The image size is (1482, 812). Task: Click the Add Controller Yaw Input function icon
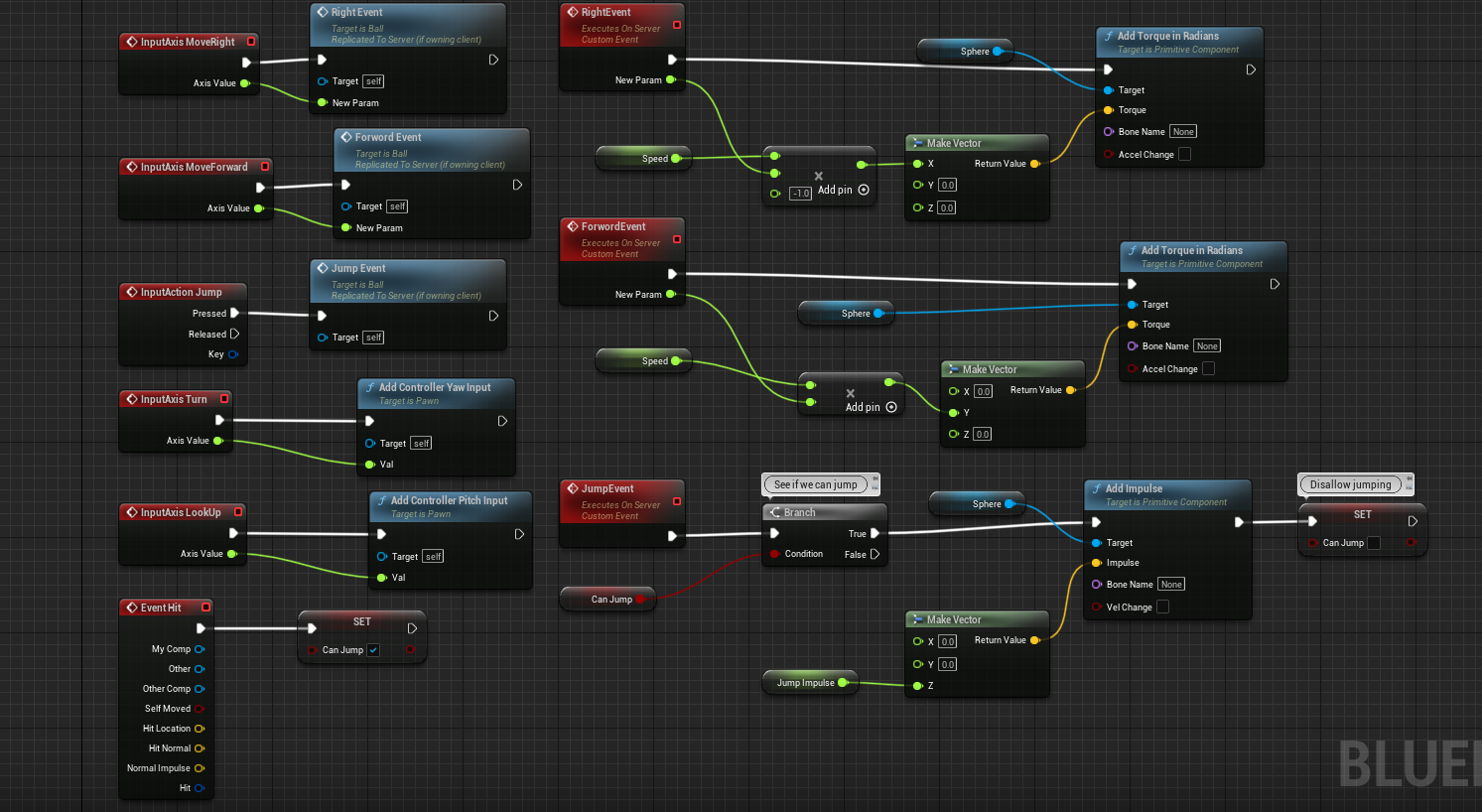pyautogui.click(x=369, y=387)
